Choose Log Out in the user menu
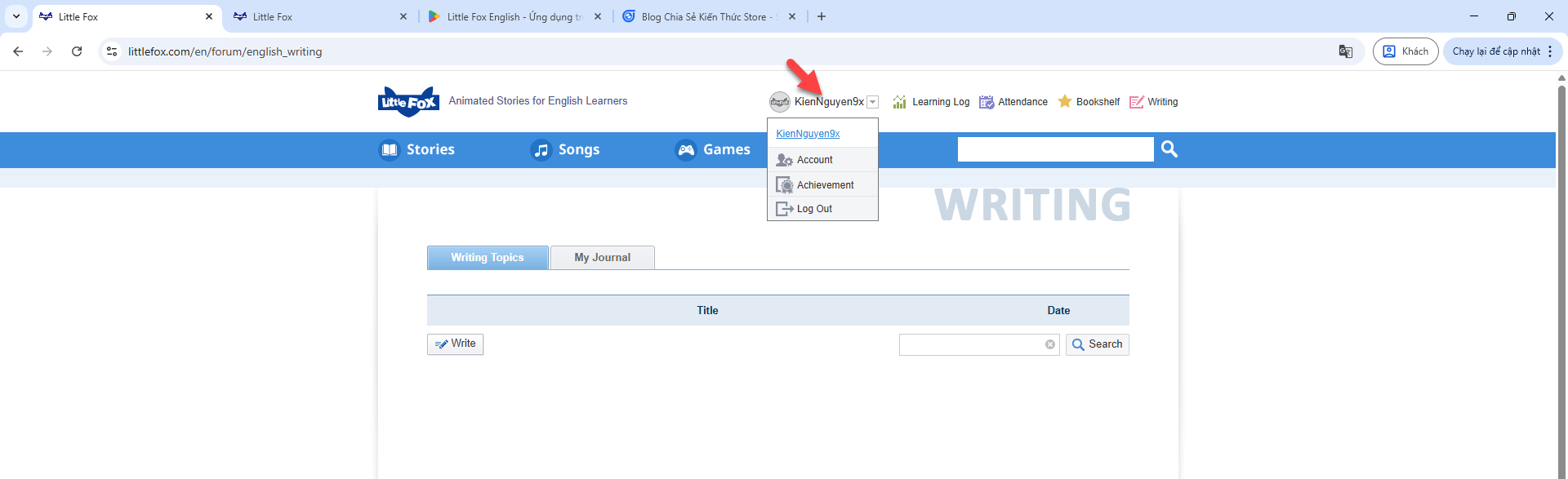The width and height of the screenshot is (1568, 479). click(x=814, y=209)
